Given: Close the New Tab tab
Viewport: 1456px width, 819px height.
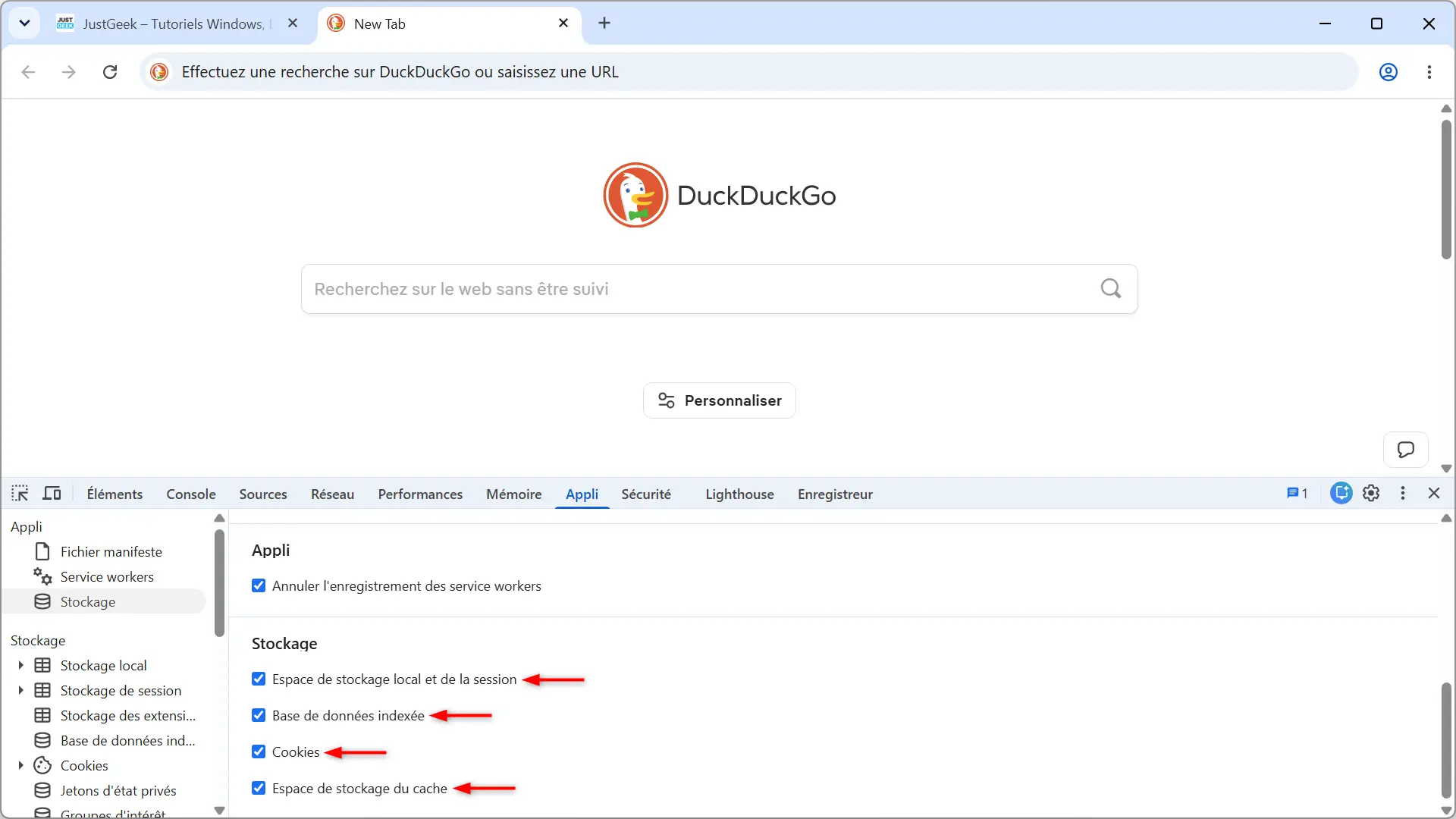Looking at the screenshot, I should coord(563,24).
